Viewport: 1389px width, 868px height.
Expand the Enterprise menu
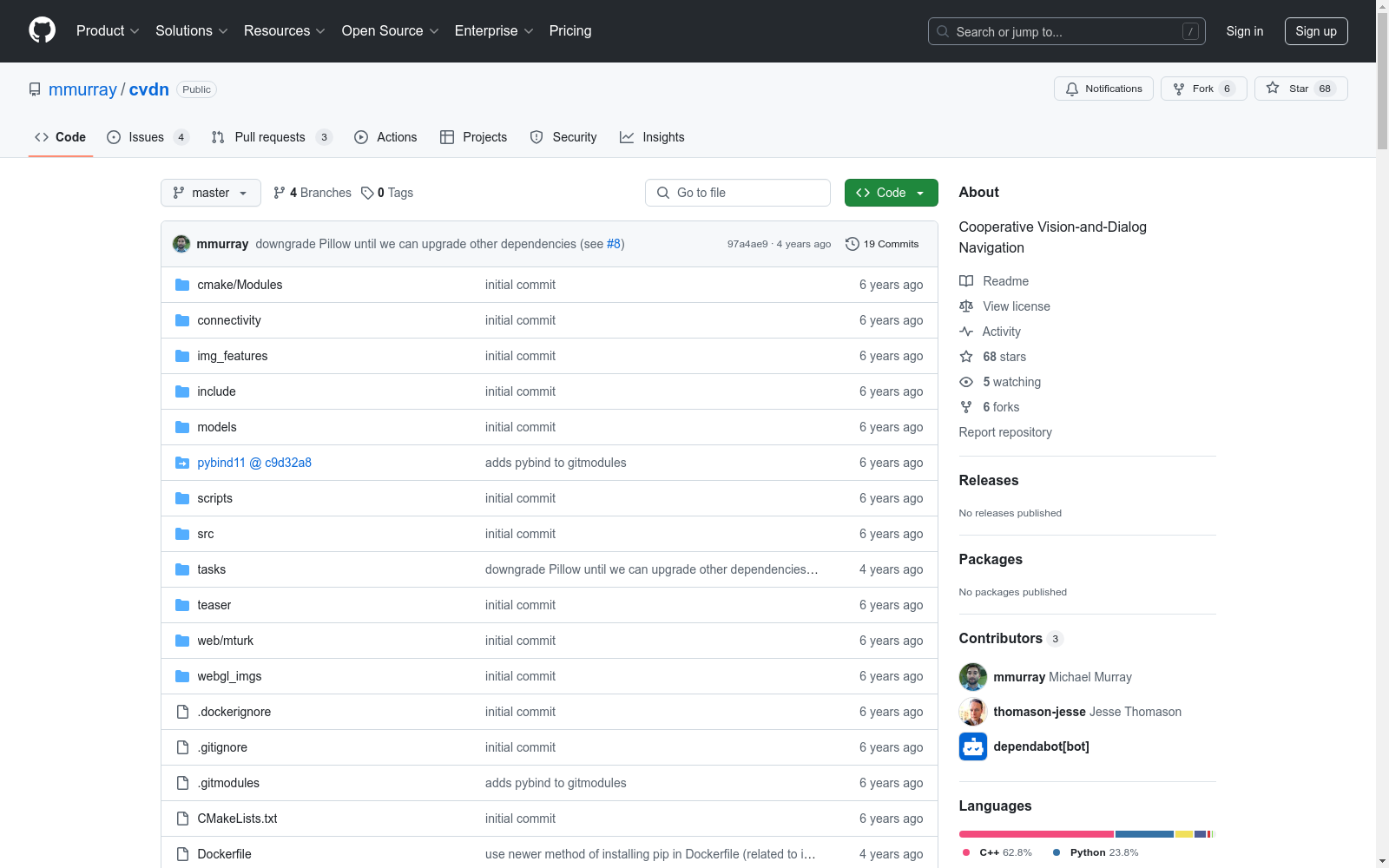[x=494, y=30]
